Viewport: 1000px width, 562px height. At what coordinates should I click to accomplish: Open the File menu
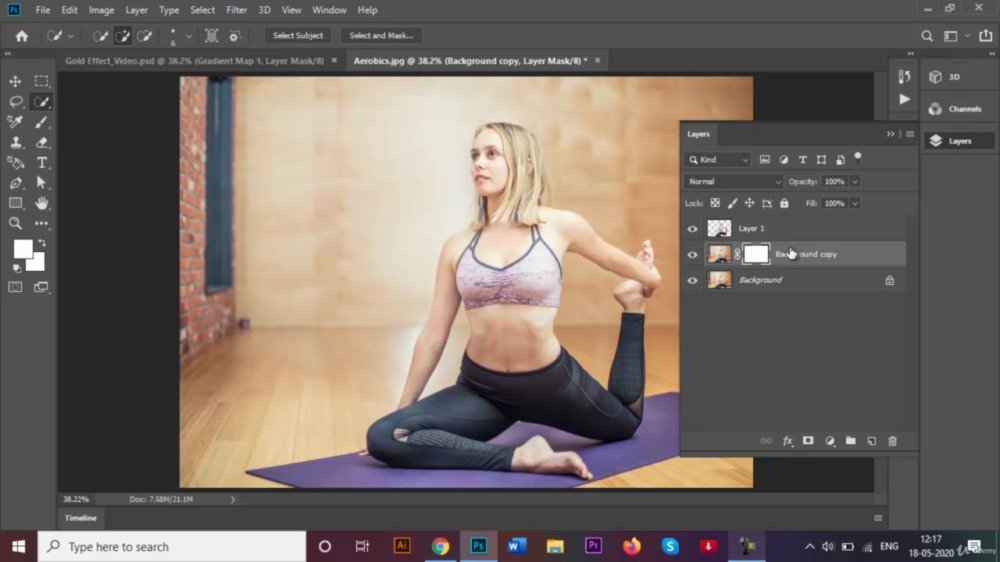click(43, 10)
